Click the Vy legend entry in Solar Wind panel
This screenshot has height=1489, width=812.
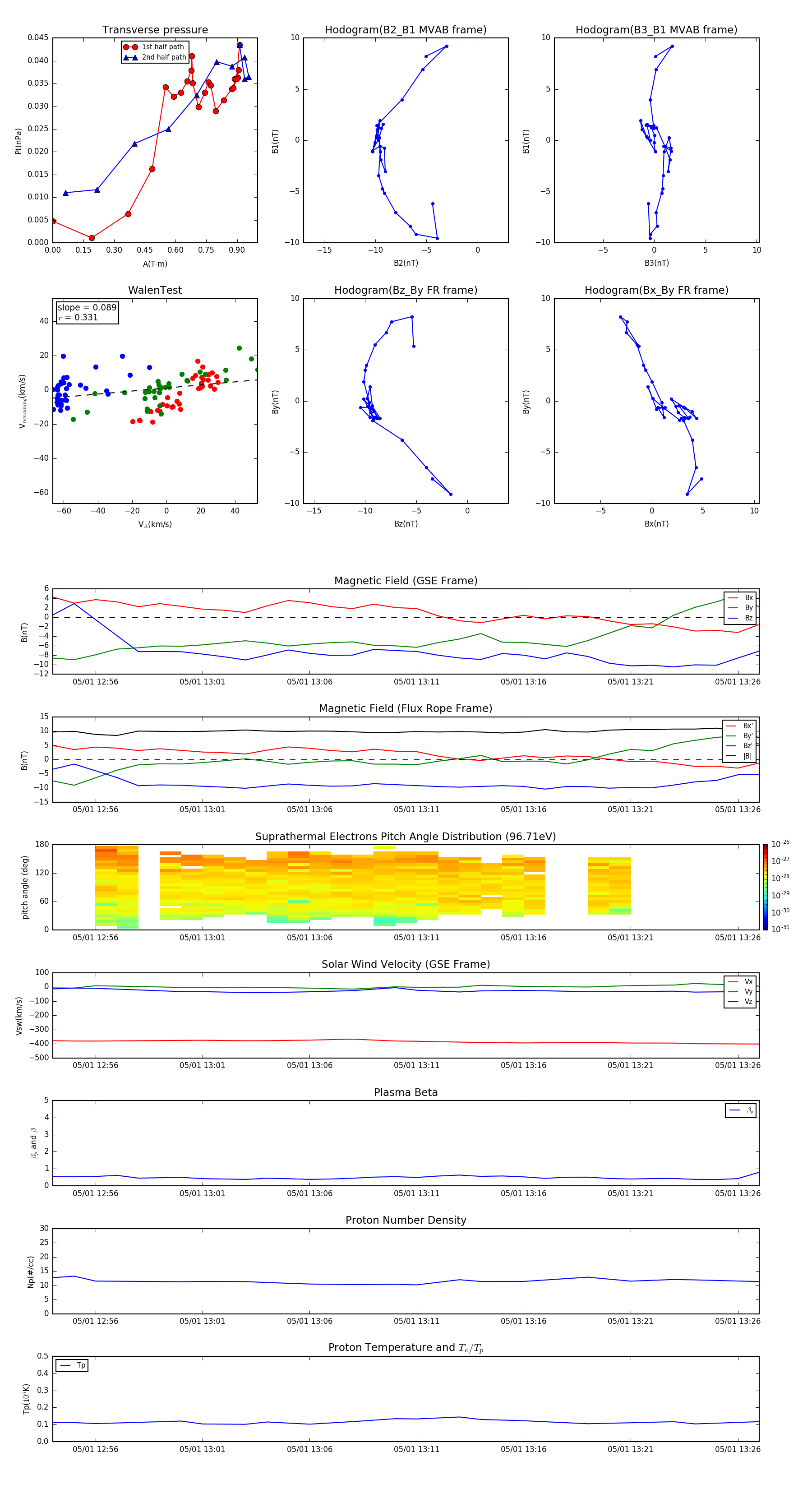[x=741, y=991]
